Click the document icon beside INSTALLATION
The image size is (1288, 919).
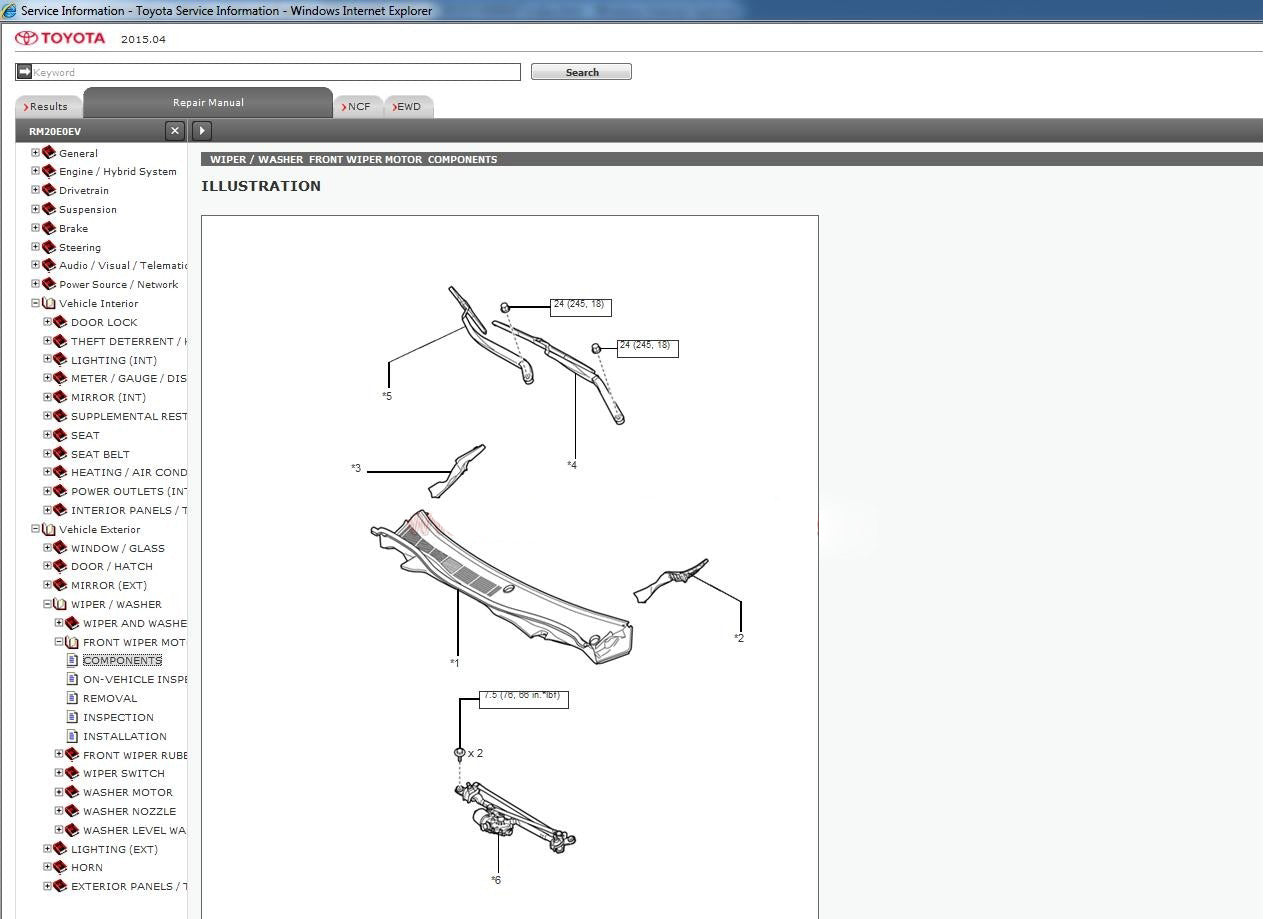click(x=72, y=736)
